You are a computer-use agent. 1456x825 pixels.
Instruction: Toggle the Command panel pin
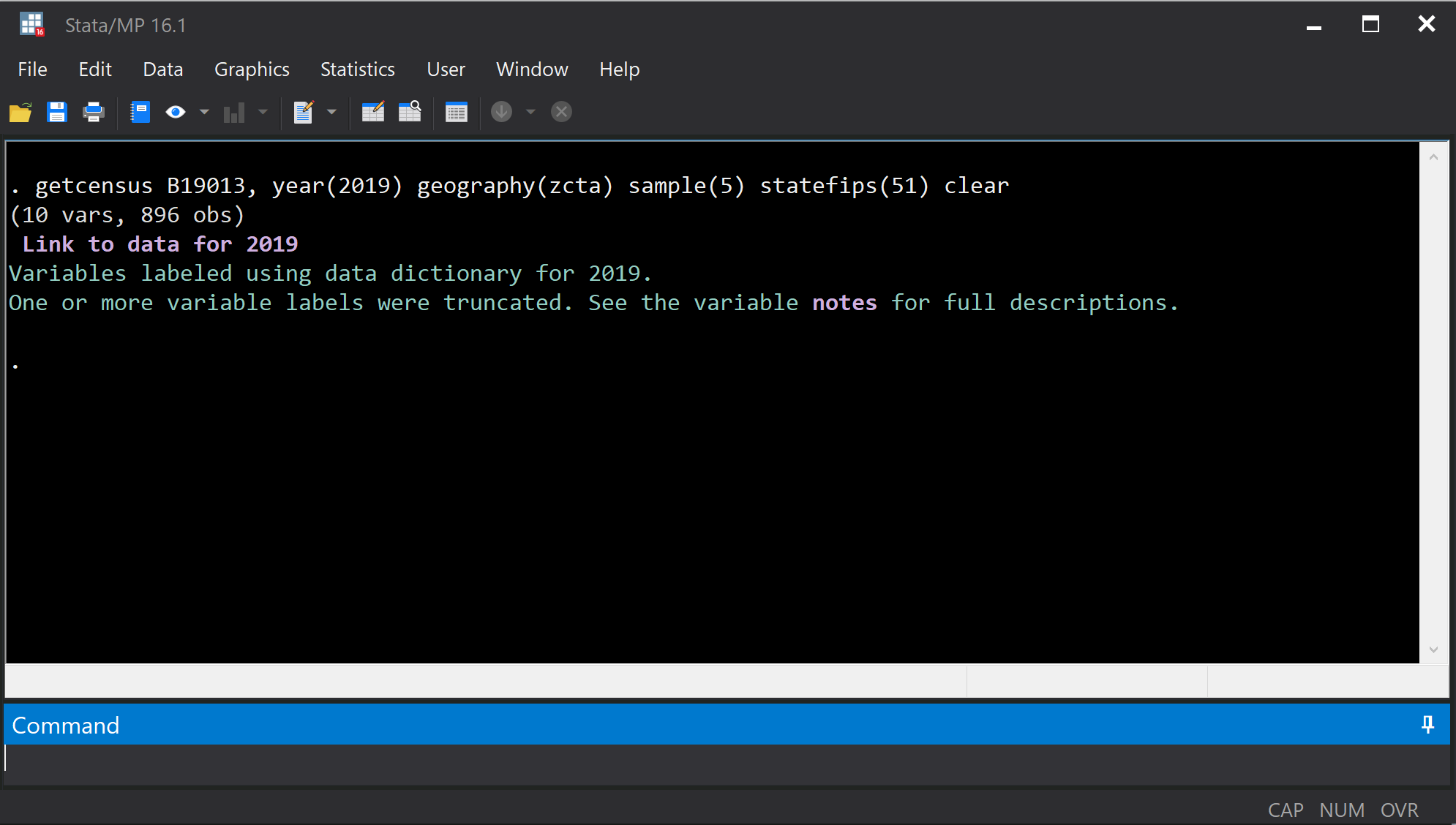click(x=1427, y=725)
